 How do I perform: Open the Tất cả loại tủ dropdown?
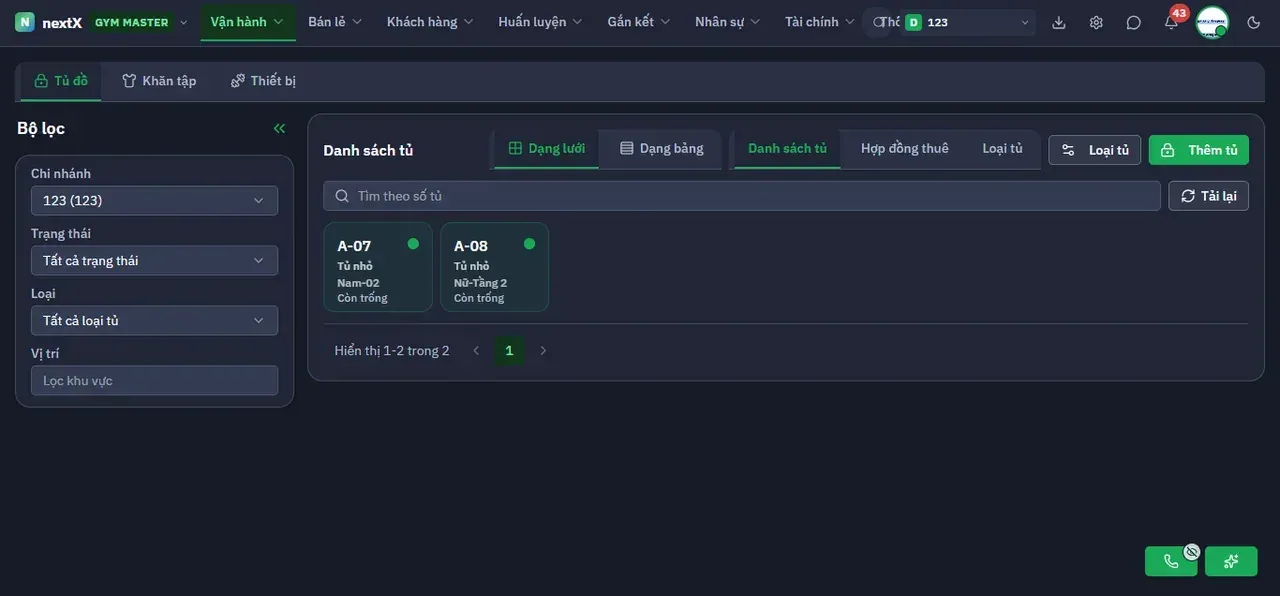[154, 321]
